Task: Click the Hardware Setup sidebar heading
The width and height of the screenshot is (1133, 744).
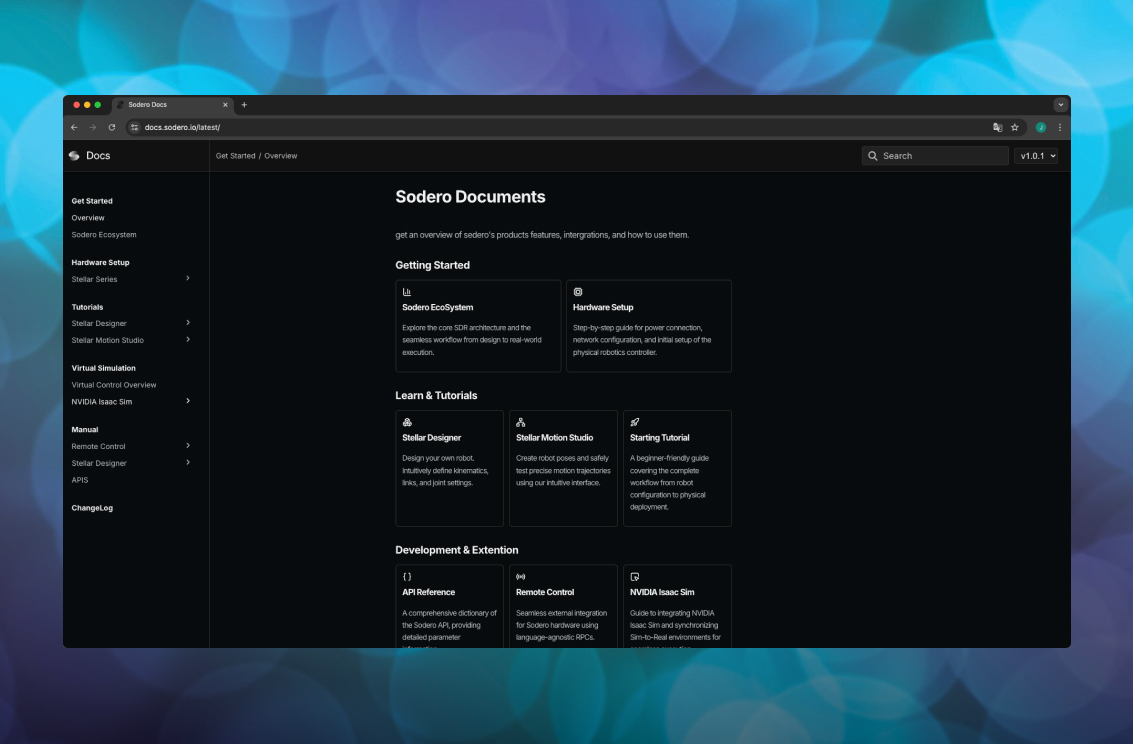Action: pos(100,262)
